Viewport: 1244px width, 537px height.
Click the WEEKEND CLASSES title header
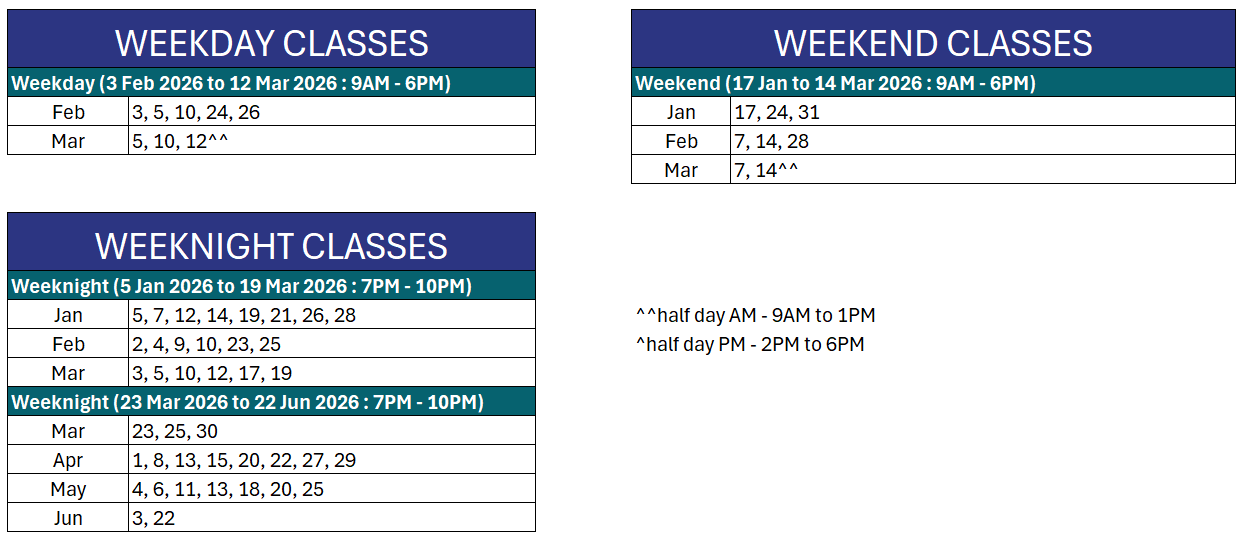tap(933, 43)
